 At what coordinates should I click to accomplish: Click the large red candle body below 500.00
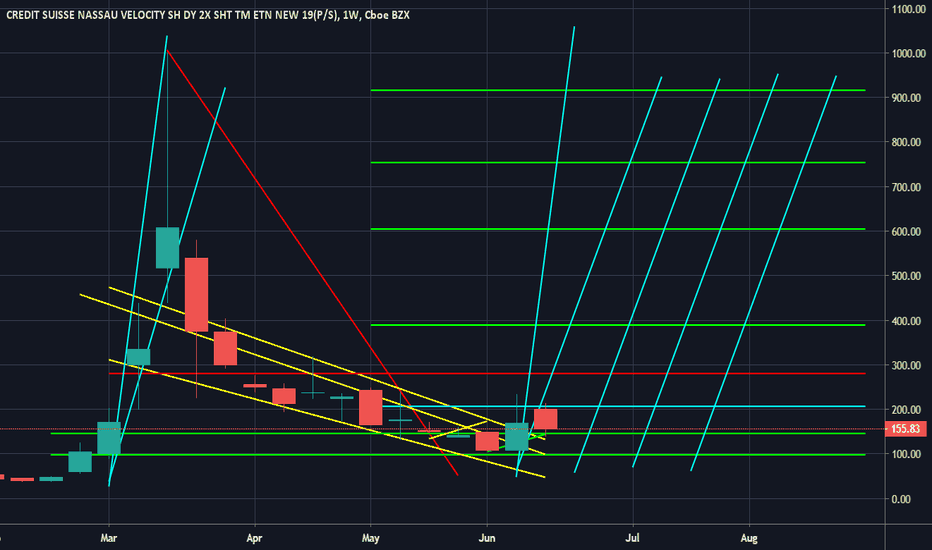point(196,294)
